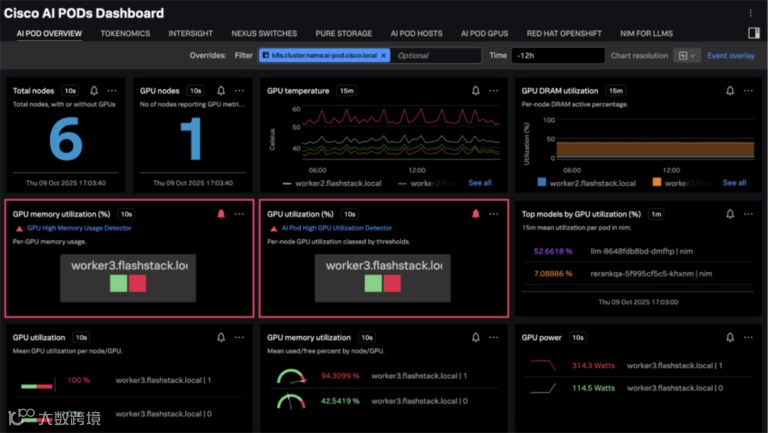Go to the AI POD GPUS tab

(484, 33)
